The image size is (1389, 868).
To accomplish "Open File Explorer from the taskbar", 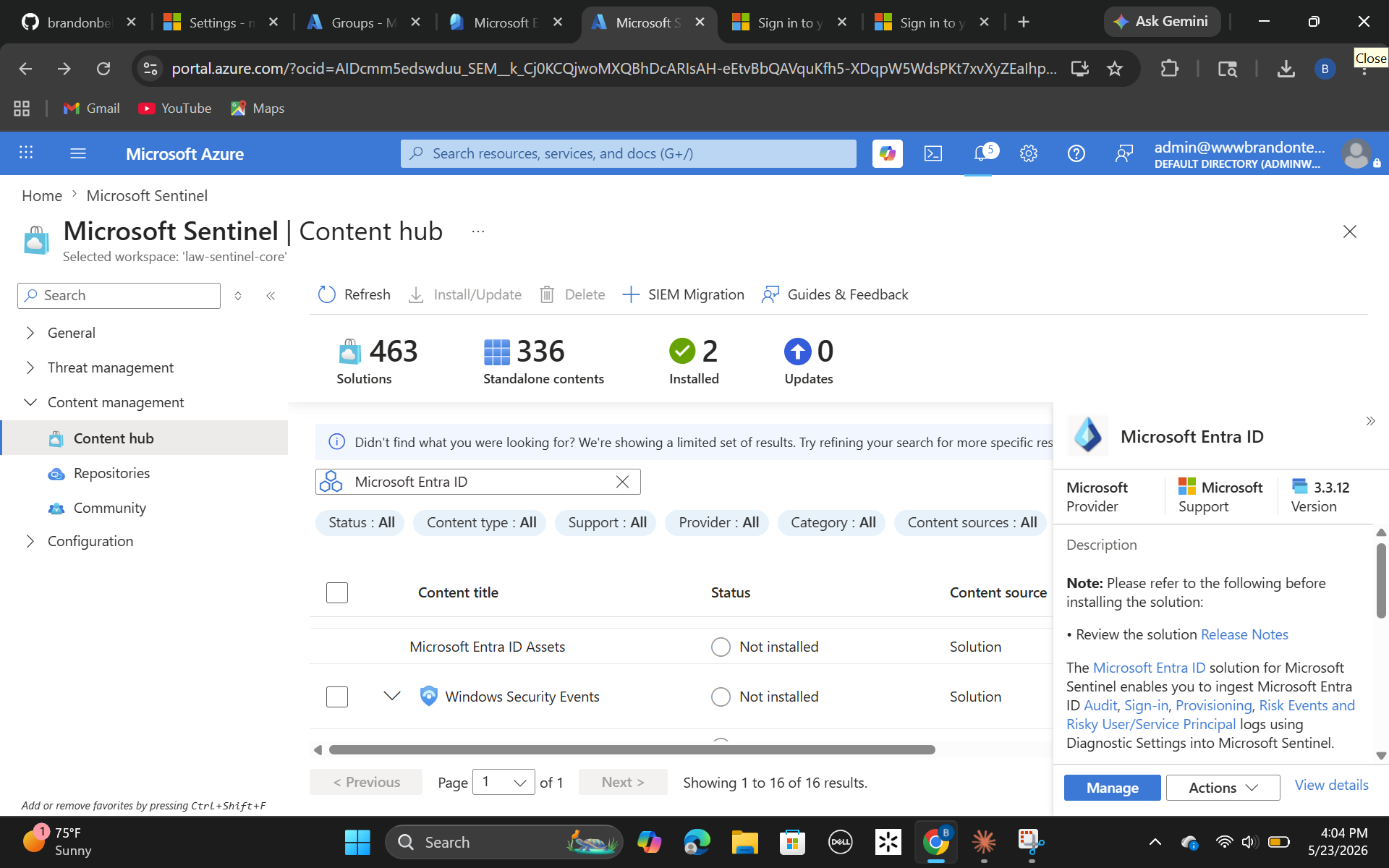I will (x=744, y=842).
